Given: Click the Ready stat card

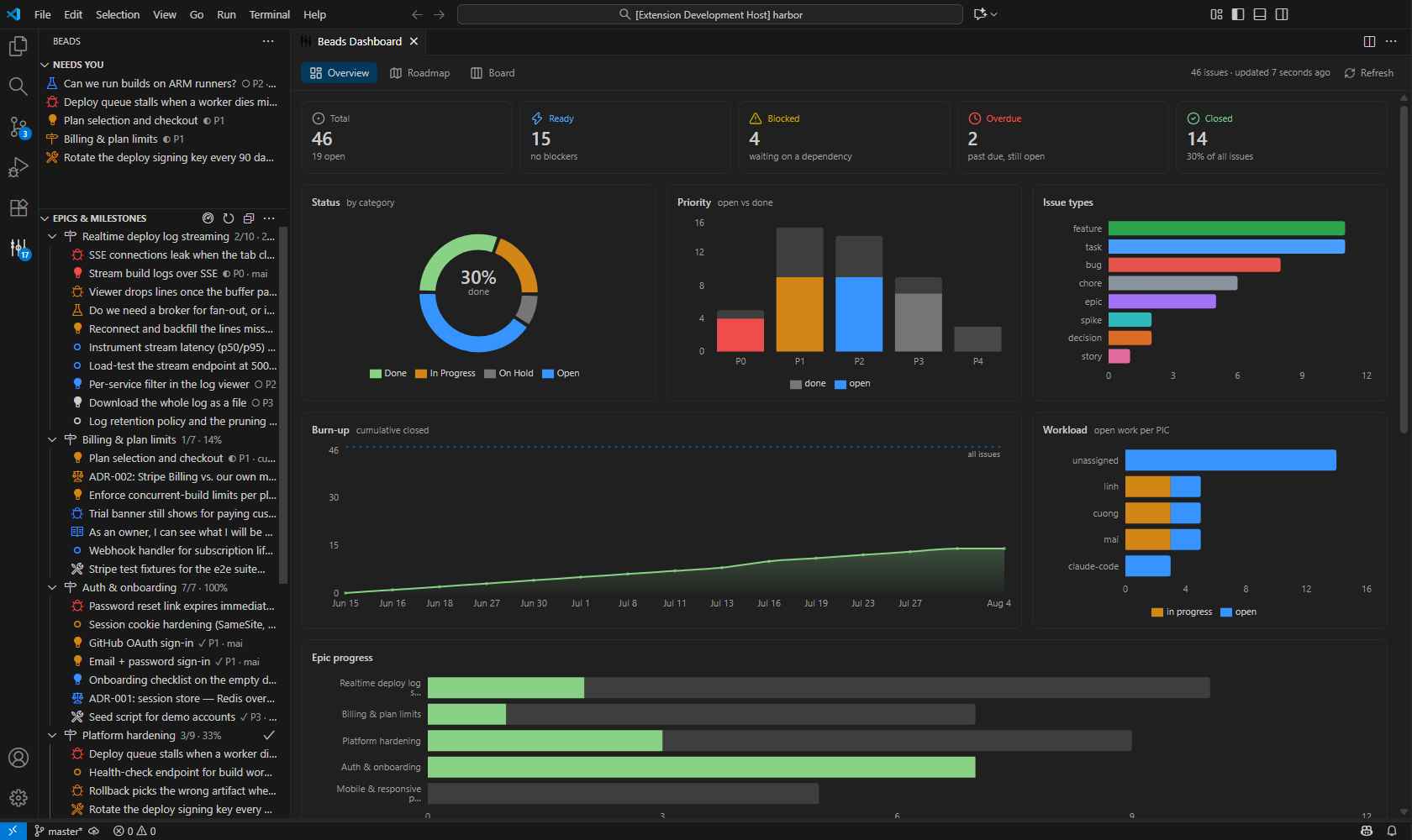Looking at the screenshot, I should tap(625, 138).
